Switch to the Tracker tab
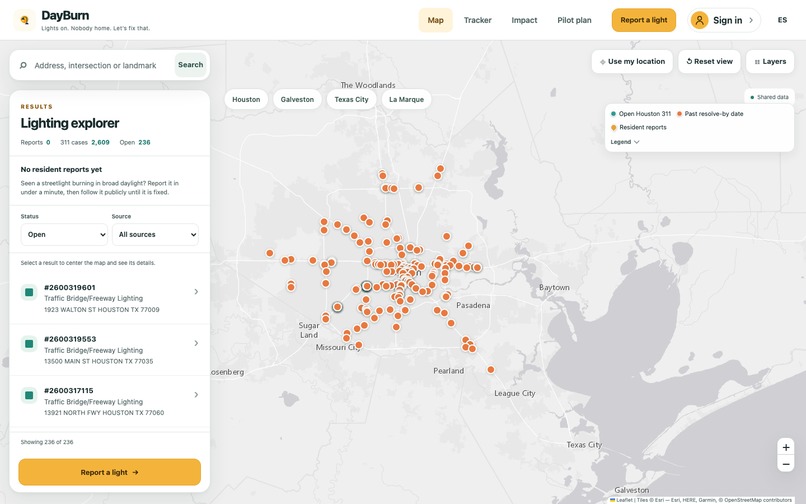This screenshot has width=806, height=504. 478,20
